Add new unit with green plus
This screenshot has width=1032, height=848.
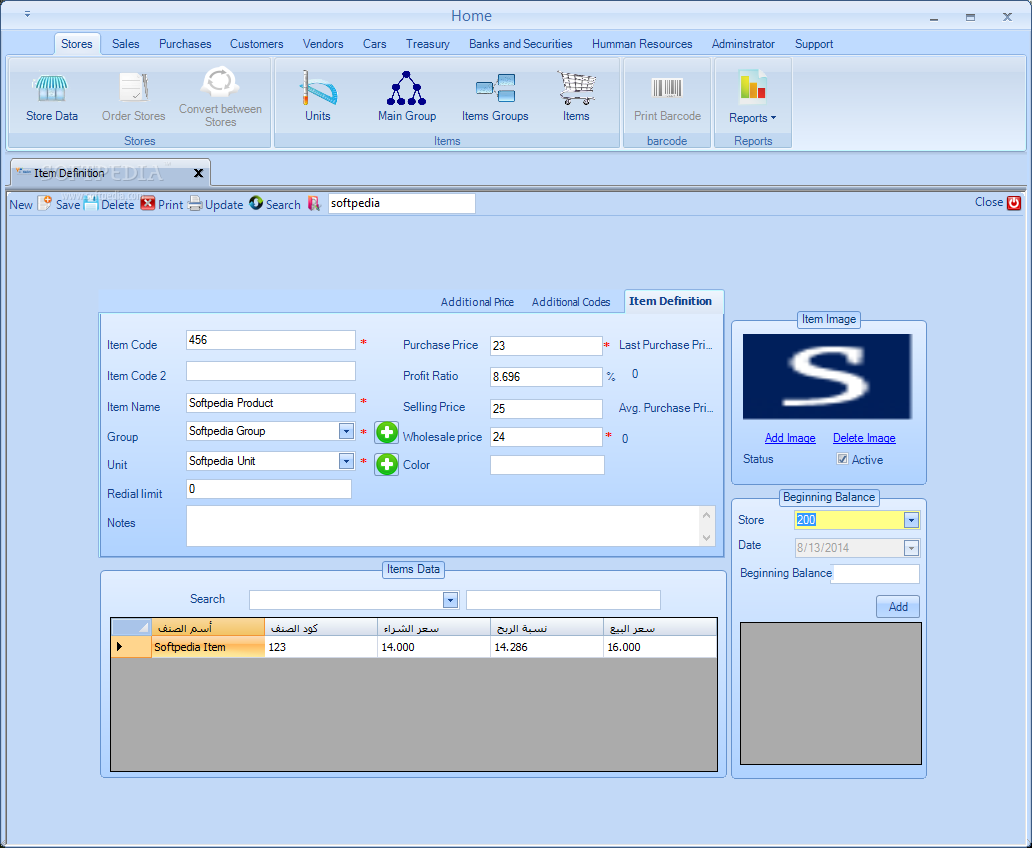[x=387, y=464]
